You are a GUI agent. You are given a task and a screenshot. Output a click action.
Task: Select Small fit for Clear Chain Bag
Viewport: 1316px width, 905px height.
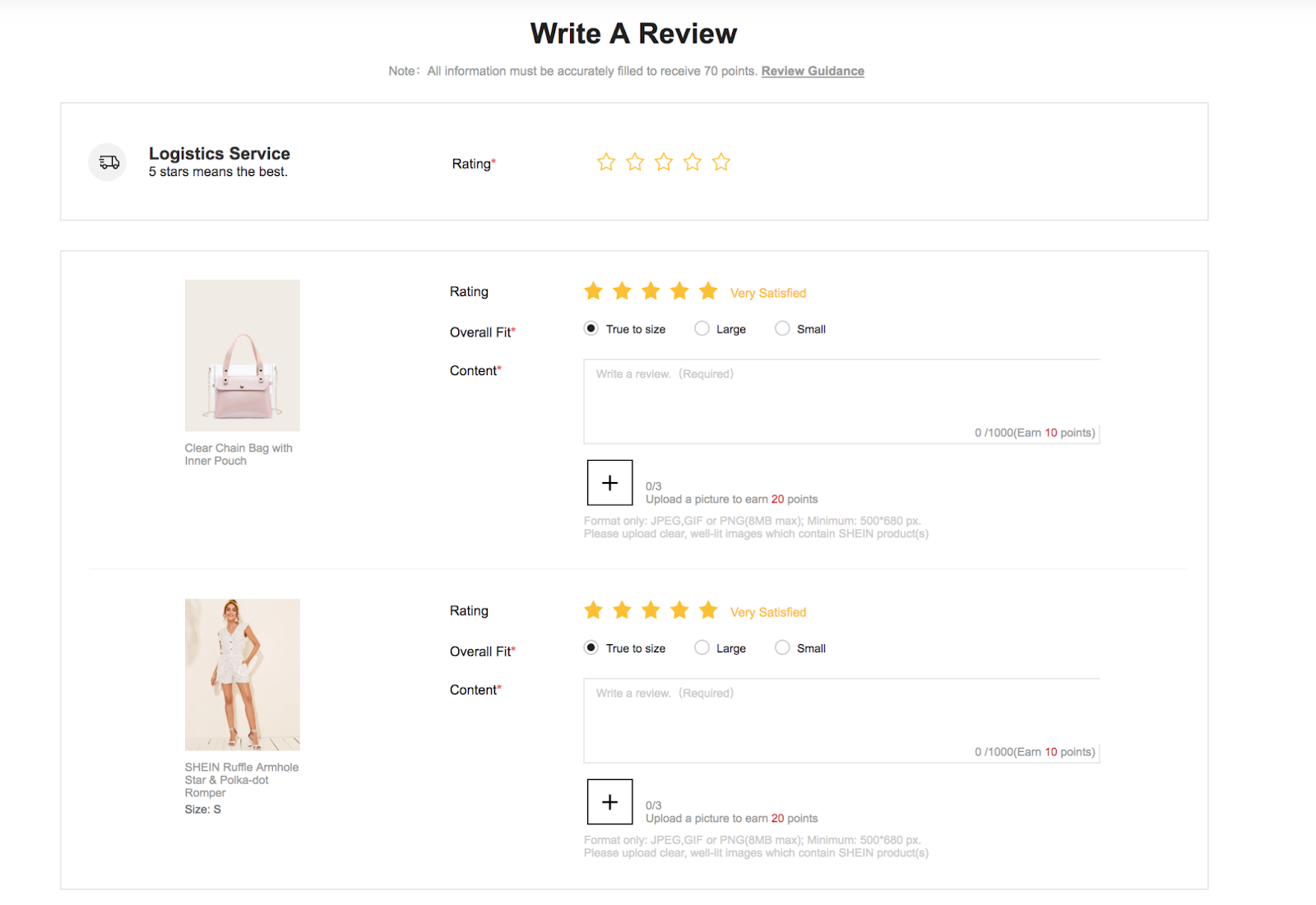click(x=782, y=328)
